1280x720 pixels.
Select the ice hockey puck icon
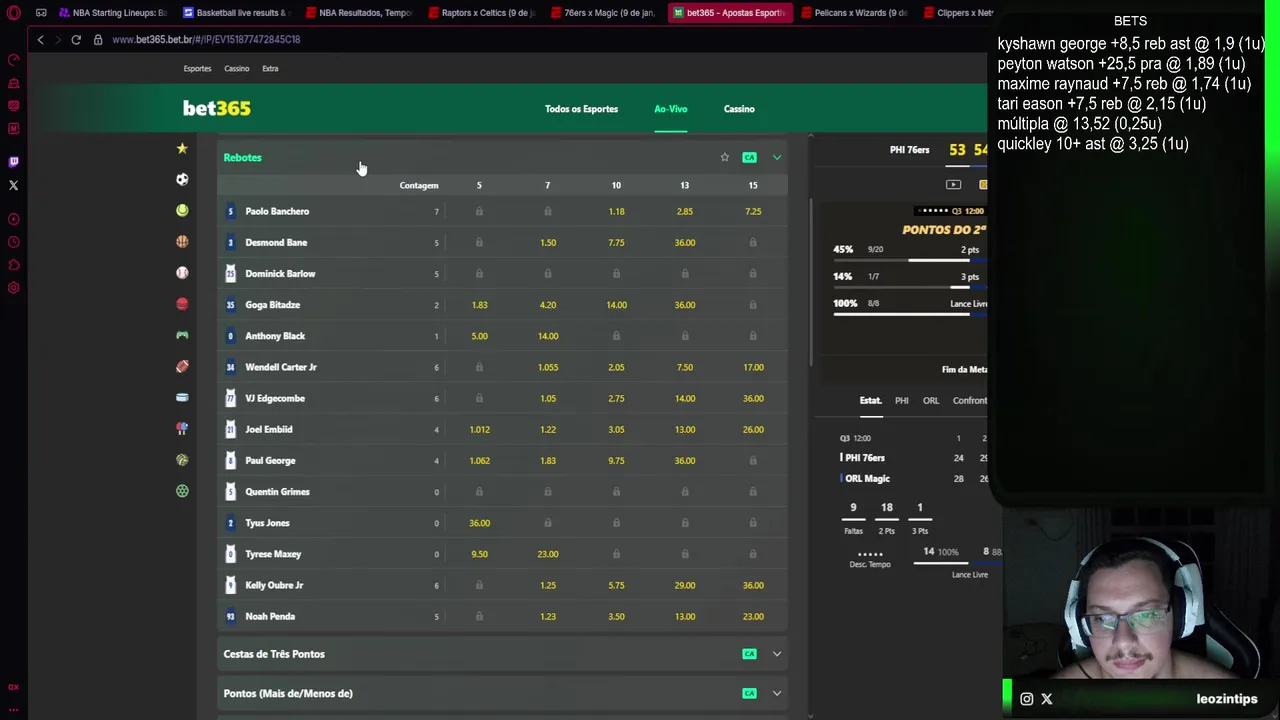[x=182, y=398]
